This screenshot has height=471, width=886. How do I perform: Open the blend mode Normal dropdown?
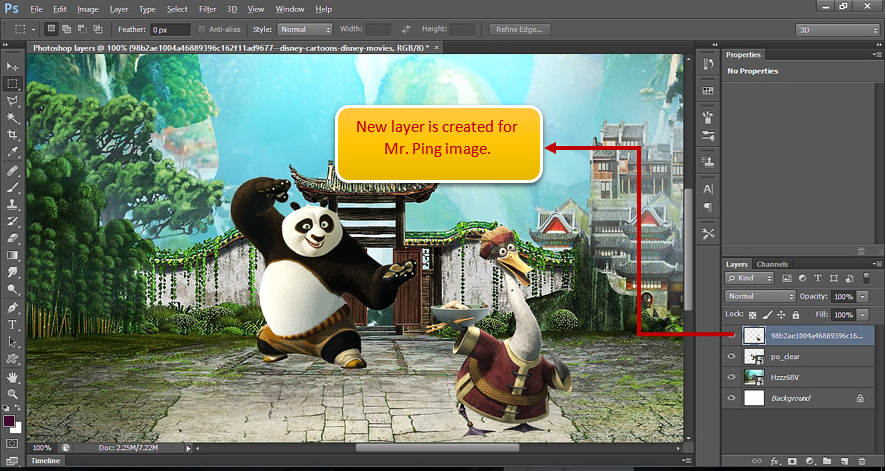click(x=760, y=296)
